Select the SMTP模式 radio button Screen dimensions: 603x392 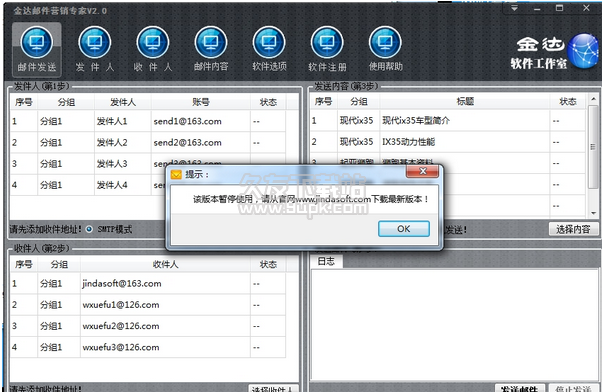(x=89, y=230)
